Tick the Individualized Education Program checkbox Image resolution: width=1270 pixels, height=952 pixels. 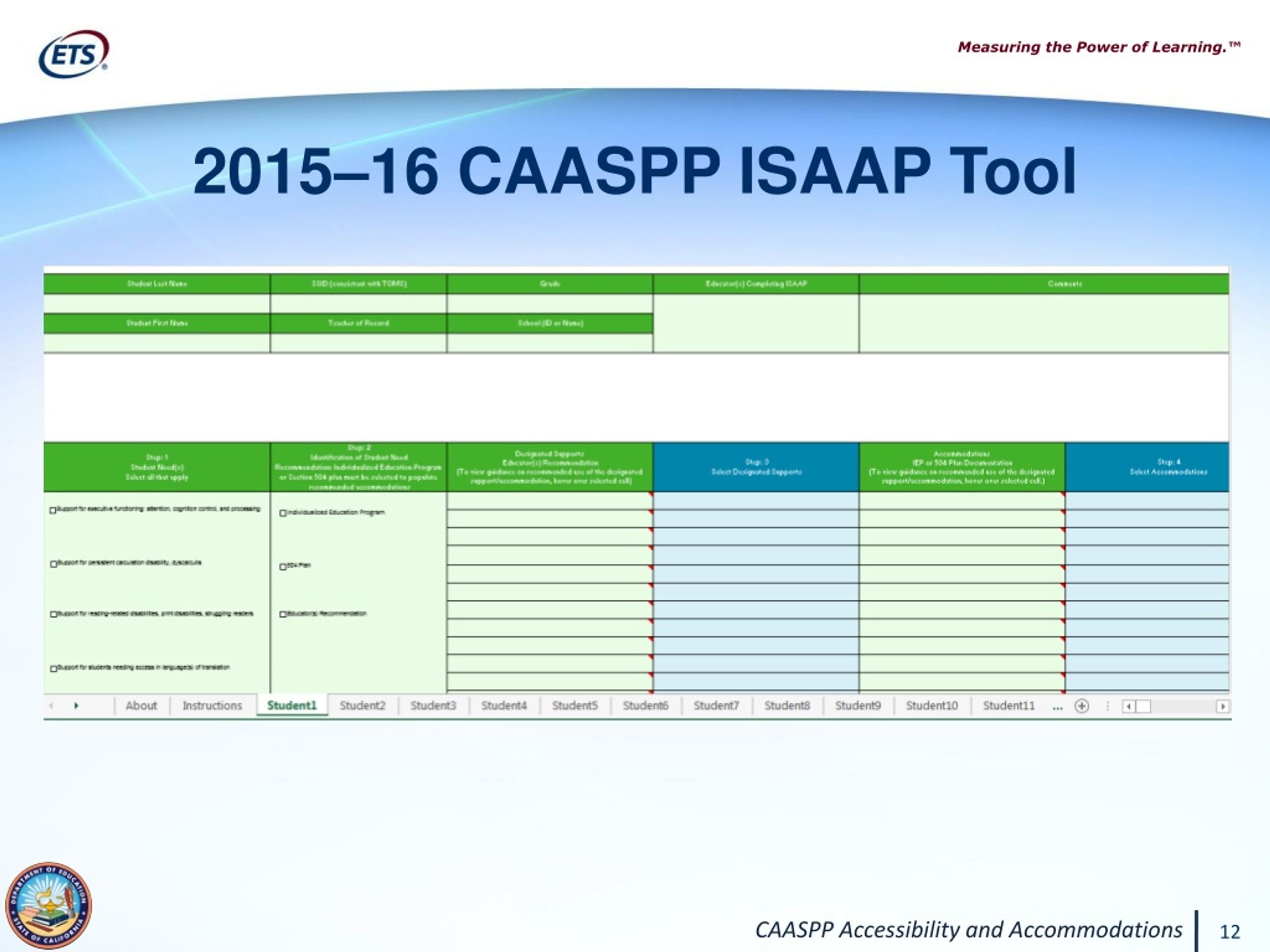click(283, 513)
